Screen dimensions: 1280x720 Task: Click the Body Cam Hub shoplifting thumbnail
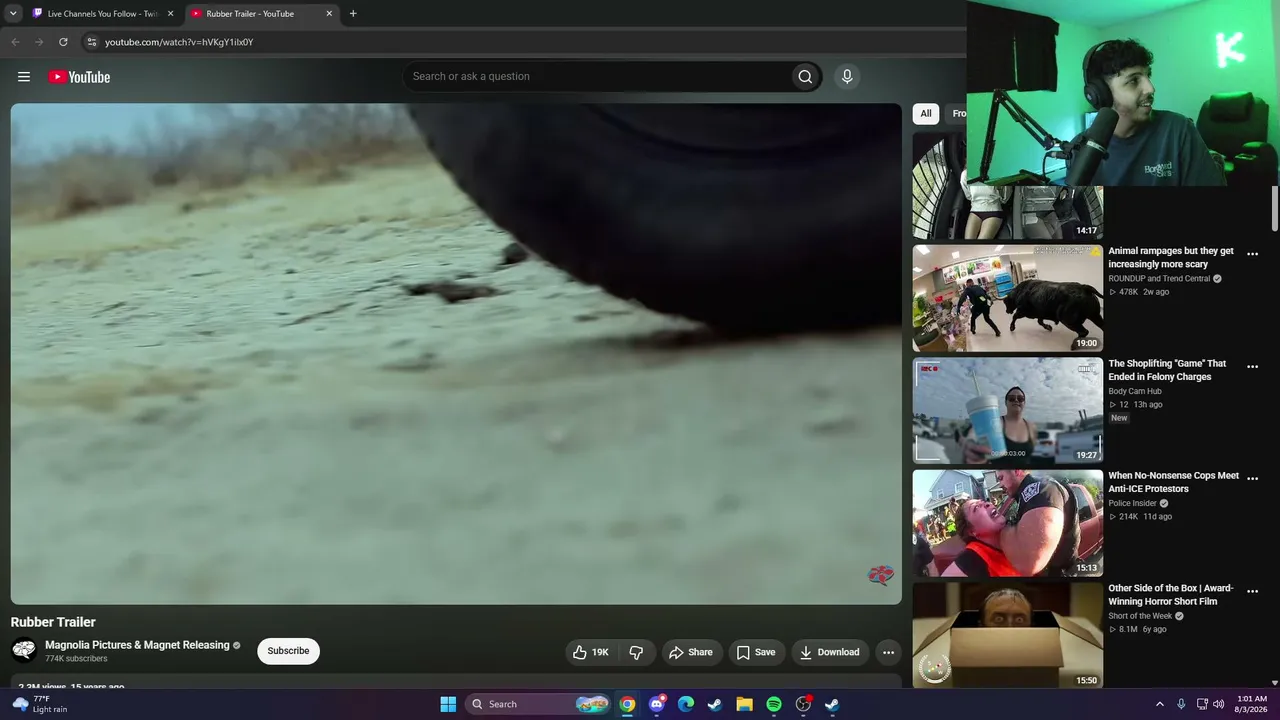tap(1008, 411)
